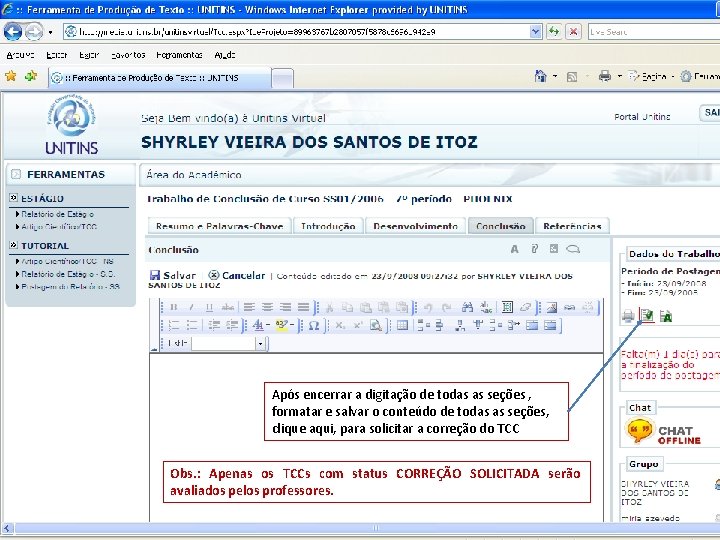Insert hyperlink using chain icon
The height and width of the screenshot is (540, 720).
tap(569, 307)
